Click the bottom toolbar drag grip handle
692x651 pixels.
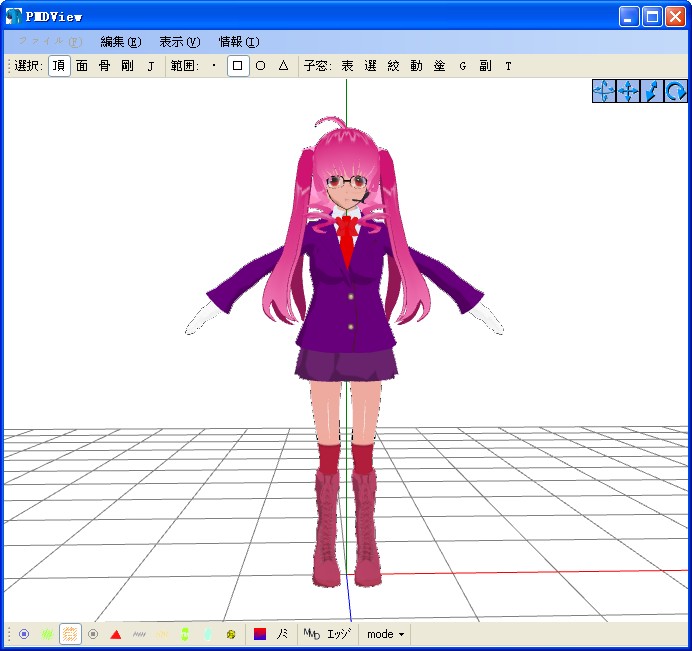8,634
